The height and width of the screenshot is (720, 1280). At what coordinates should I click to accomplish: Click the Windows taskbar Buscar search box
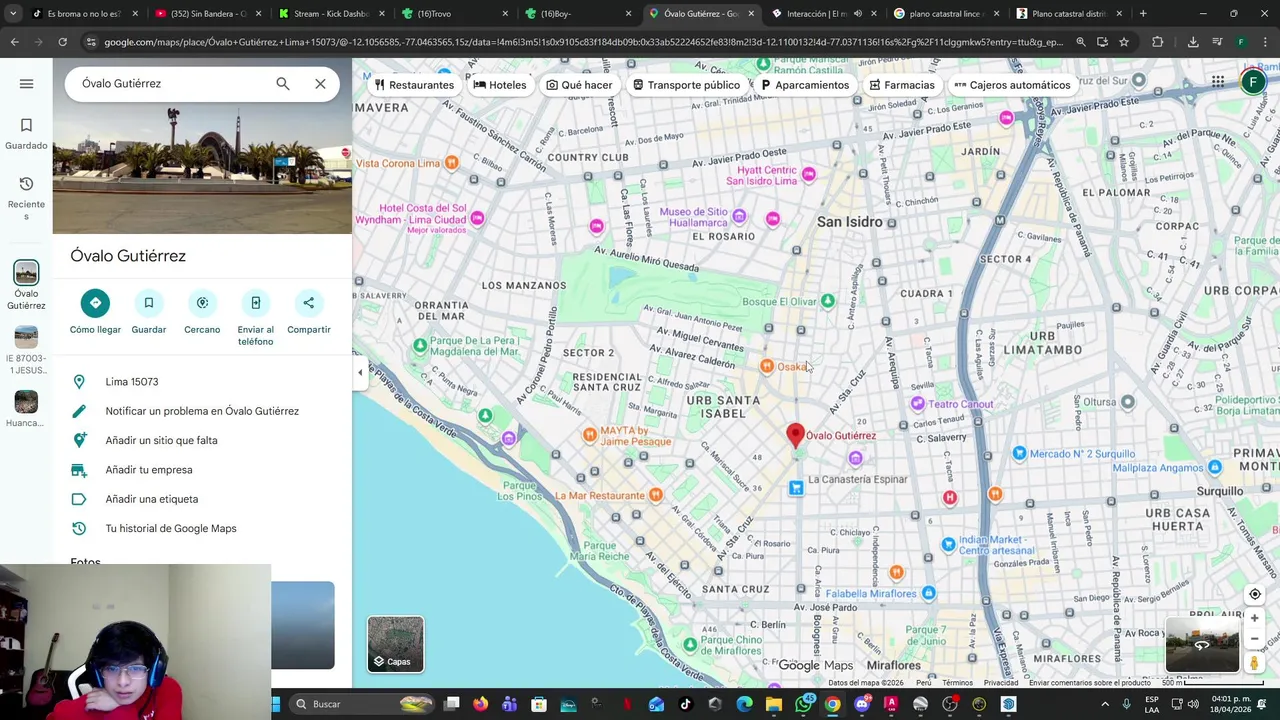coord(364,704)
